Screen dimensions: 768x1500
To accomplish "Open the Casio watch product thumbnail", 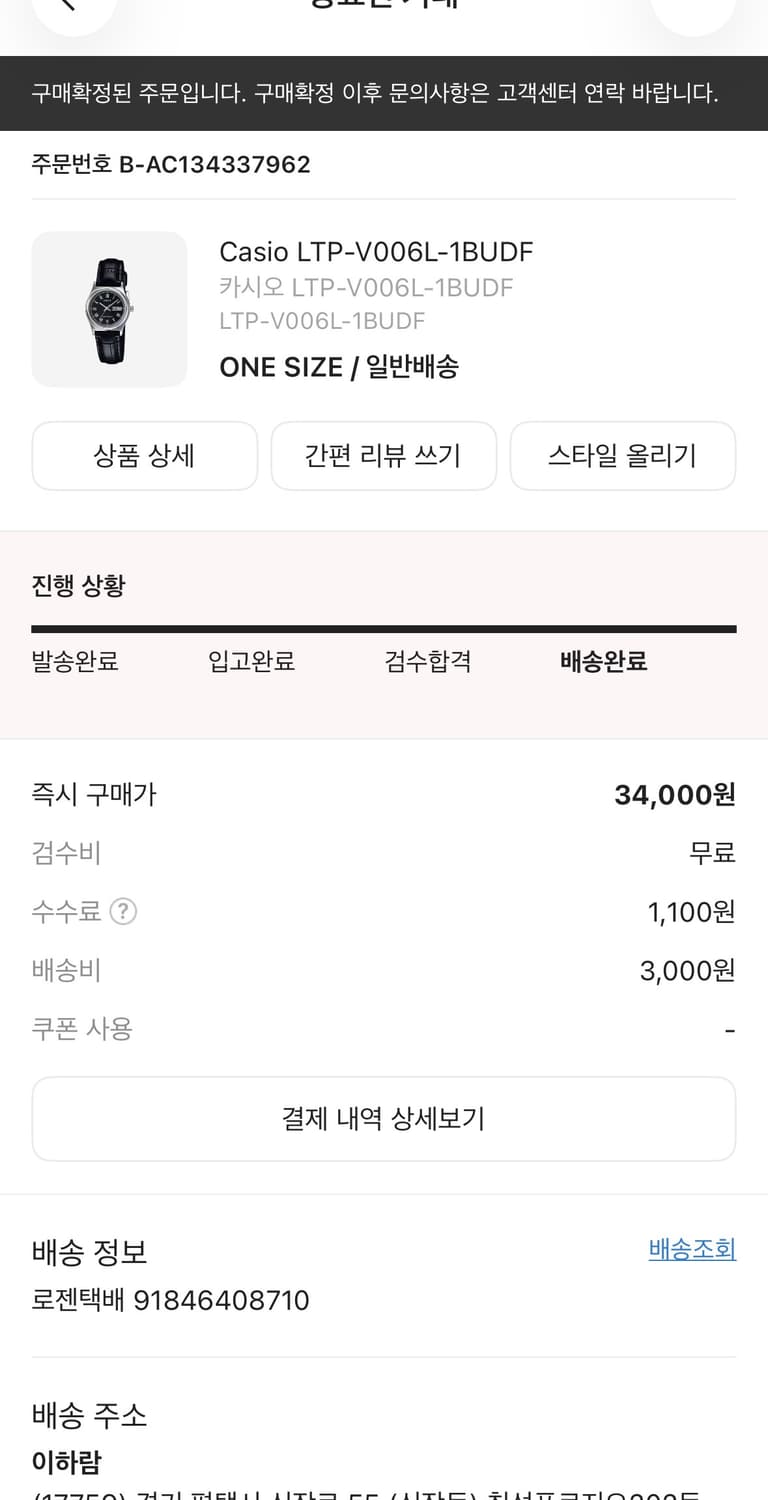I will pos(110,310).
